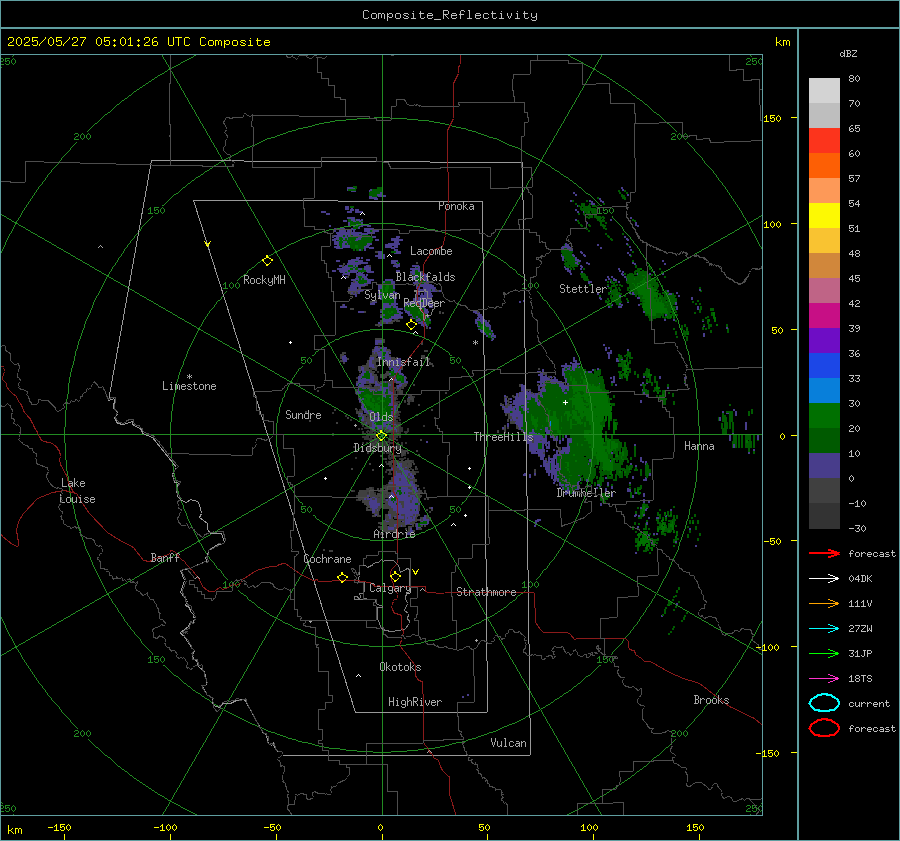Click the HighRiver label

[415, 702]
